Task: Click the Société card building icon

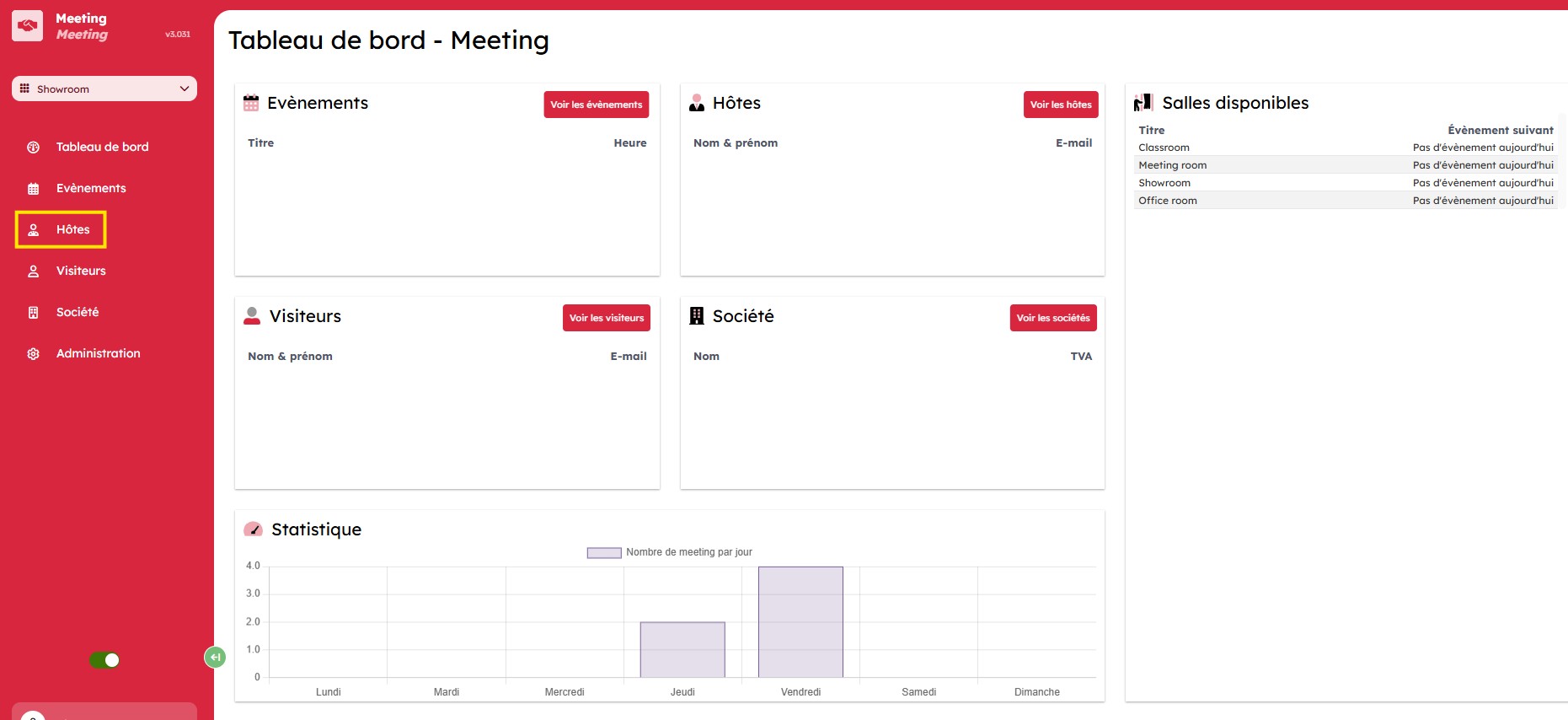Action: pyautogui.click(x=697, y=316)
